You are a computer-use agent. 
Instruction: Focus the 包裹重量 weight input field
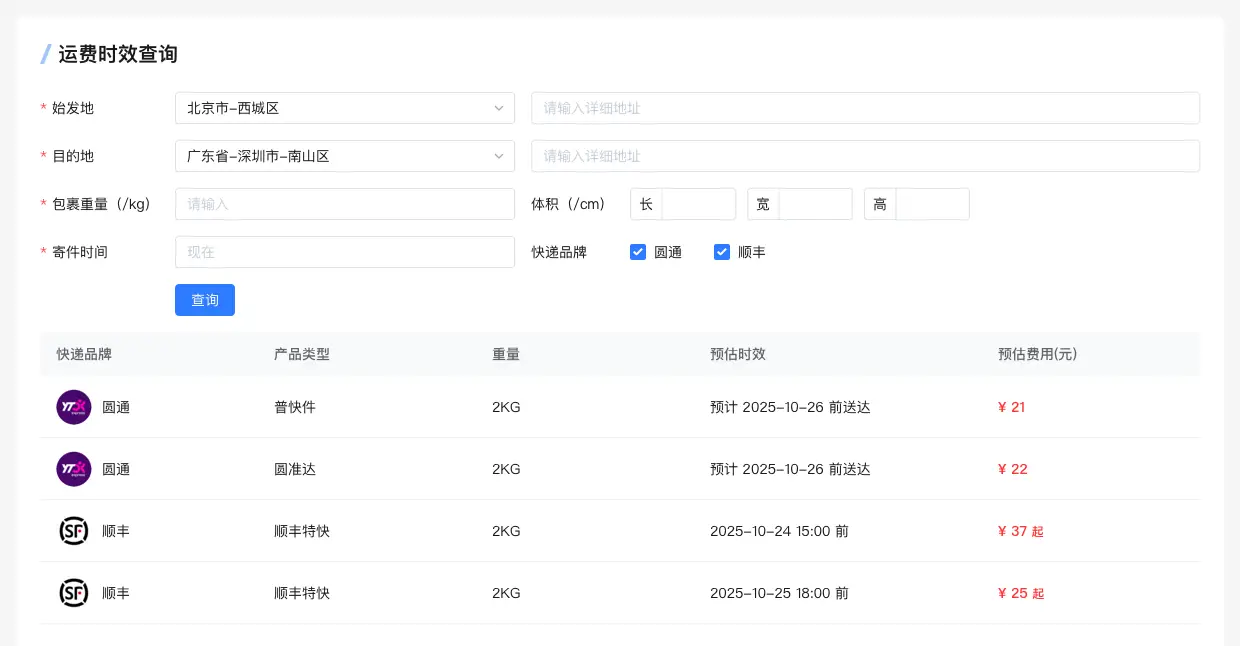click(x=344, y=204)
